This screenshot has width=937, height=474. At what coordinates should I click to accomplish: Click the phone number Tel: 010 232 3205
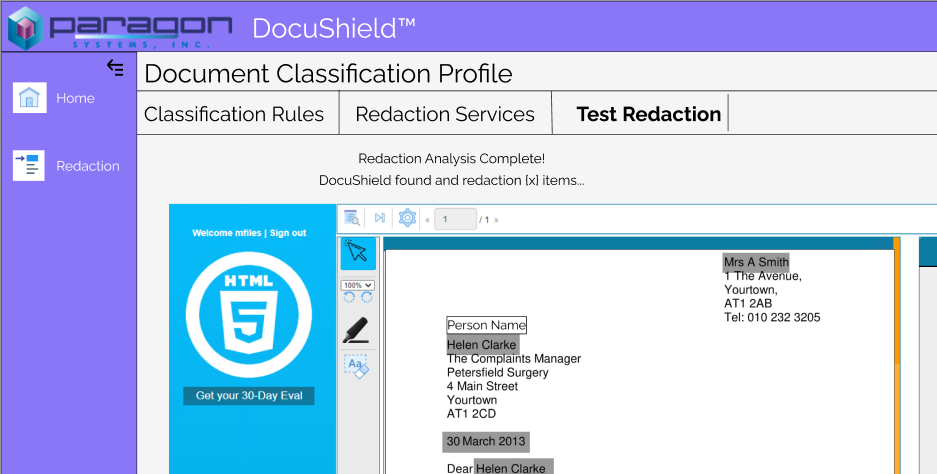[772, 317]
